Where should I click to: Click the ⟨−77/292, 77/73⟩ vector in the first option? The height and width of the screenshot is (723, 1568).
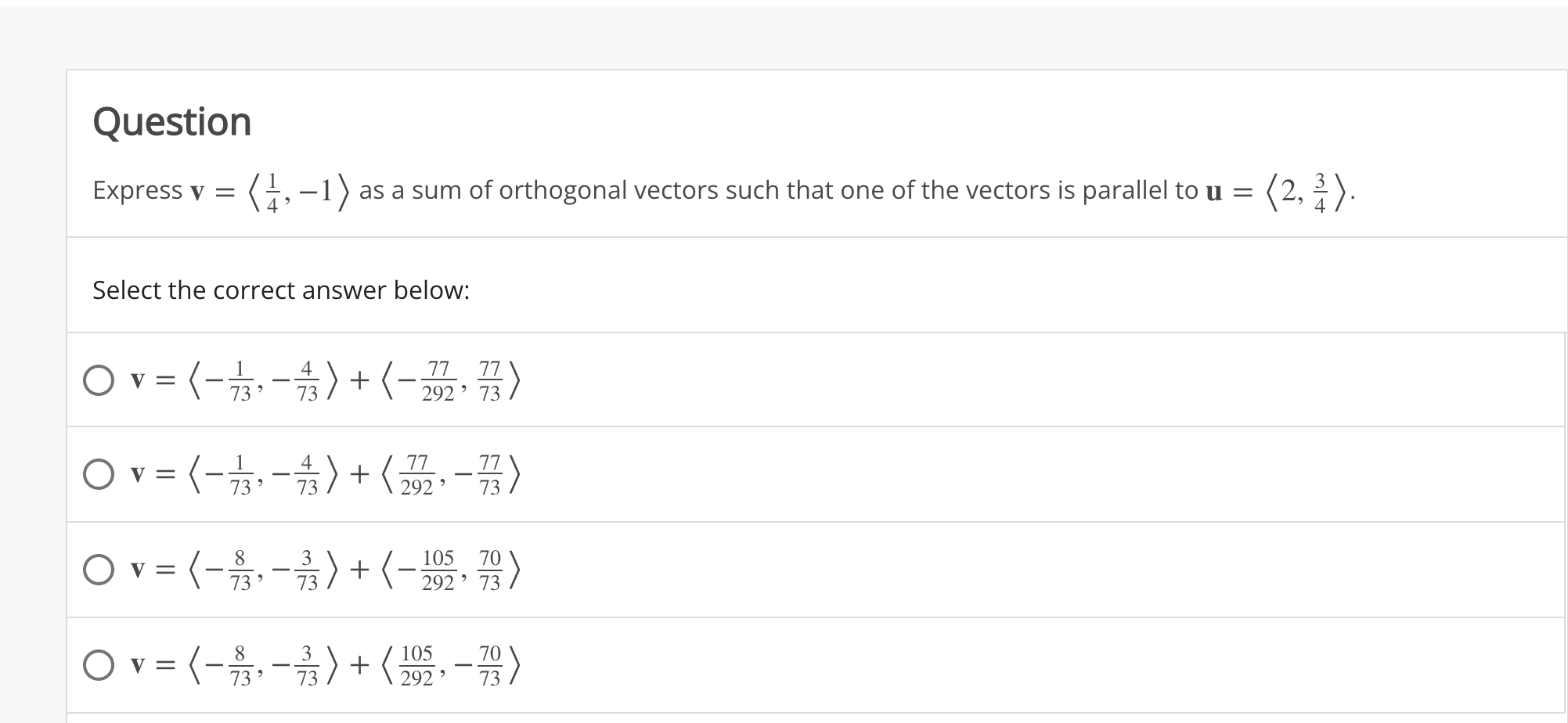(450, 381)
